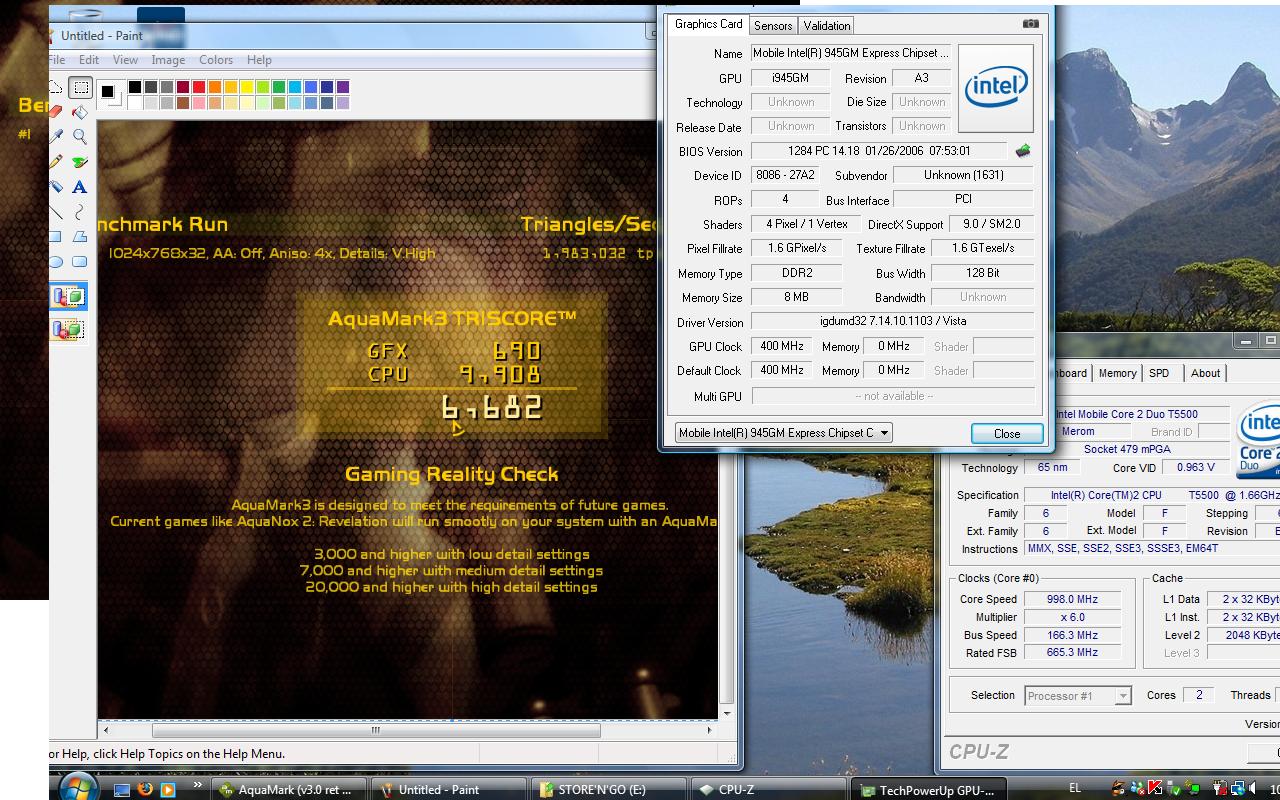Click the EL language indicator in taskbar

1075,788
